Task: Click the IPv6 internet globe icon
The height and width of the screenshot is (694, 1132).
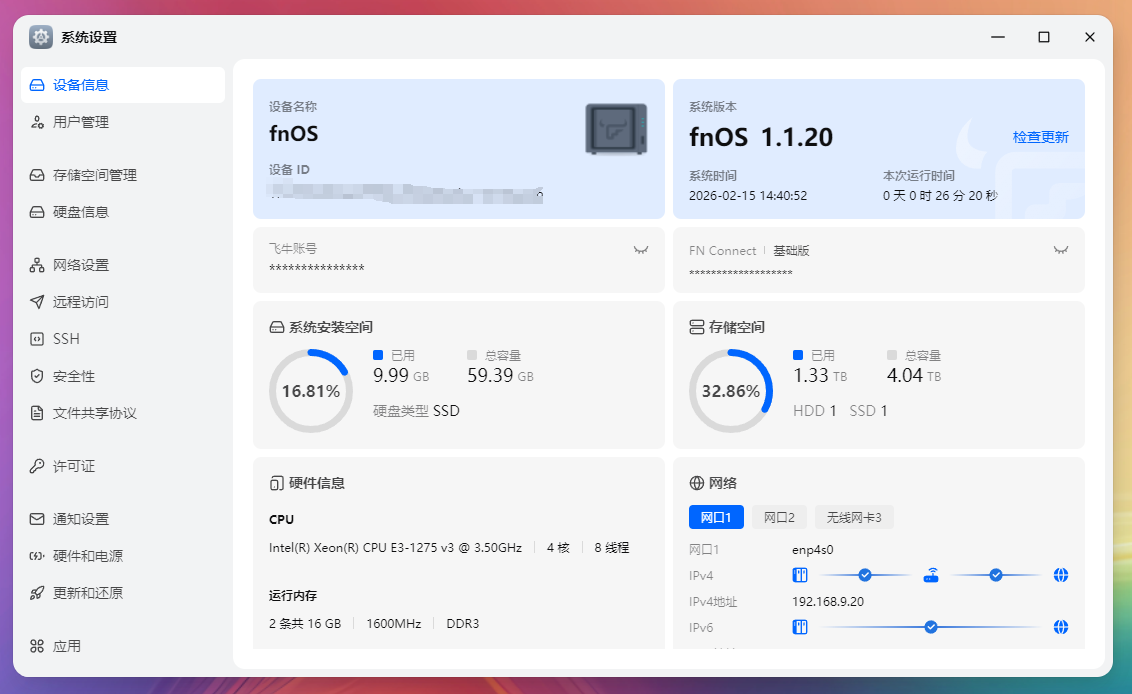Action: tap(1061, 627)
